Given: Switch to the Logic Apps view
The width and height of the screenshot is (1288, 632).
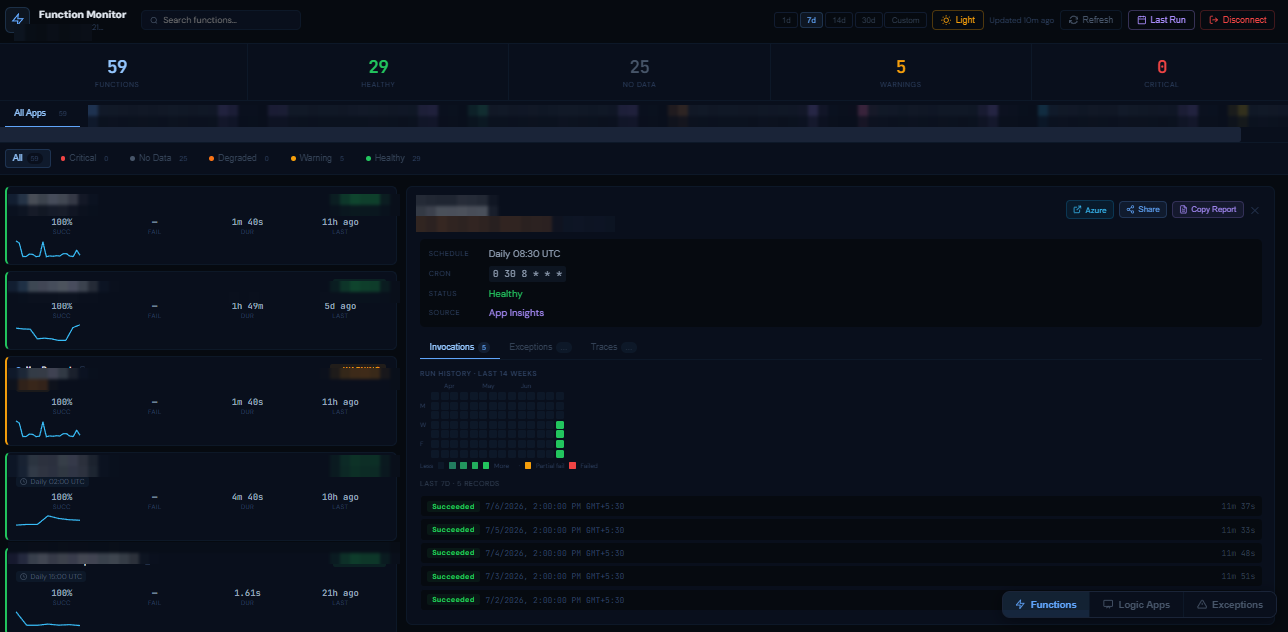Looking at the screenshot, I should pos(1136,605).
